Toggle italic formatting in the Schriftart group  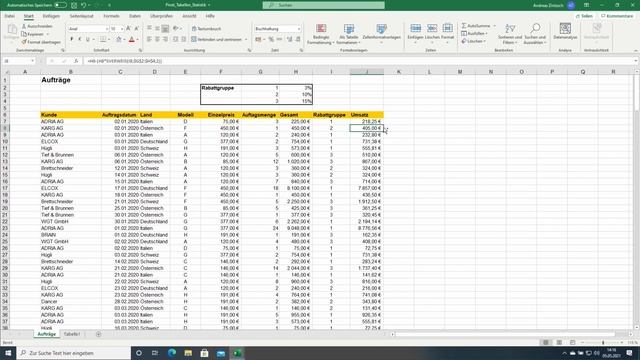click(80, 39)
